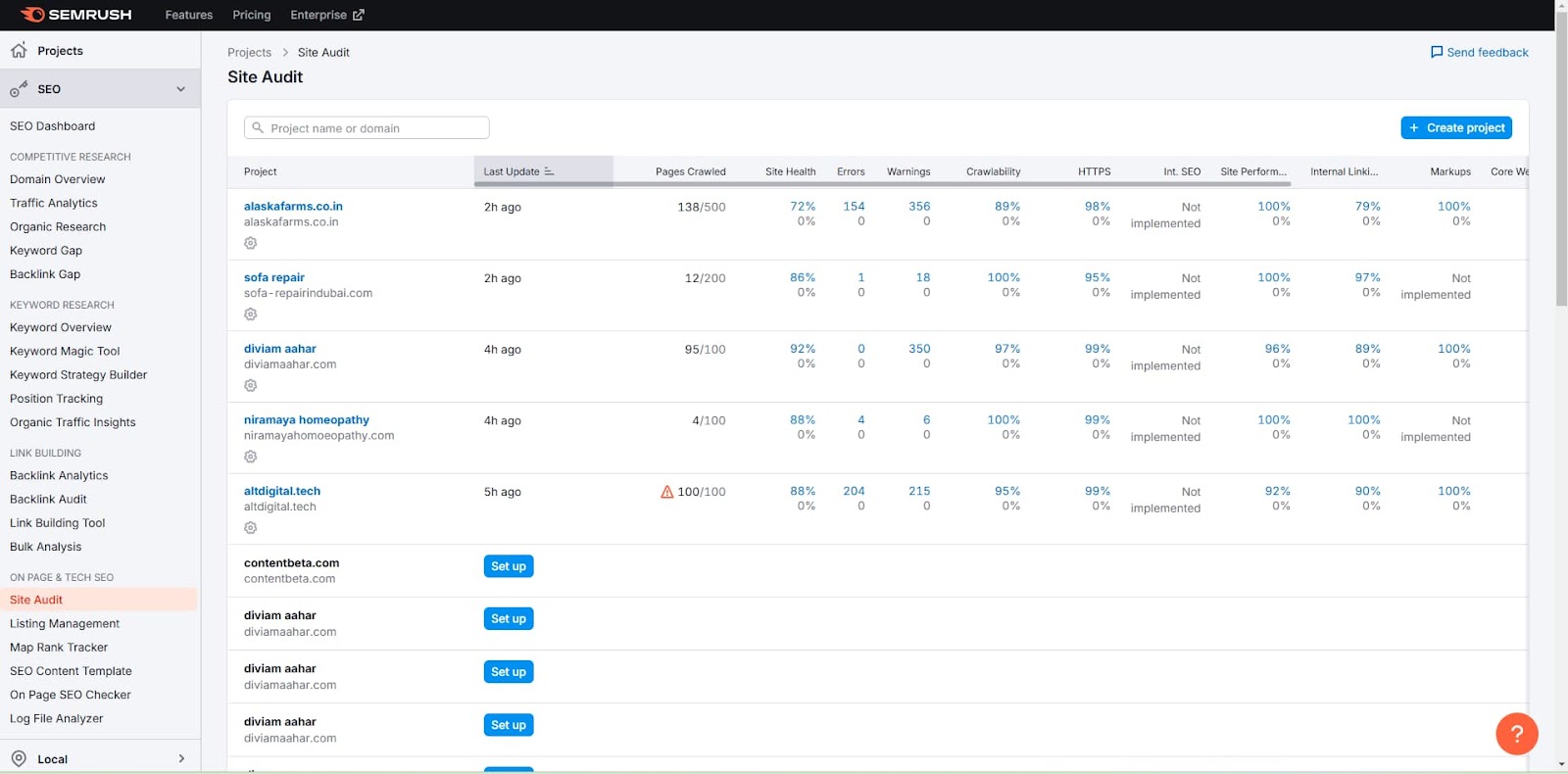Open Link Building Tool
Screen dimensions: 1568x774
click(x=58, y=523)
